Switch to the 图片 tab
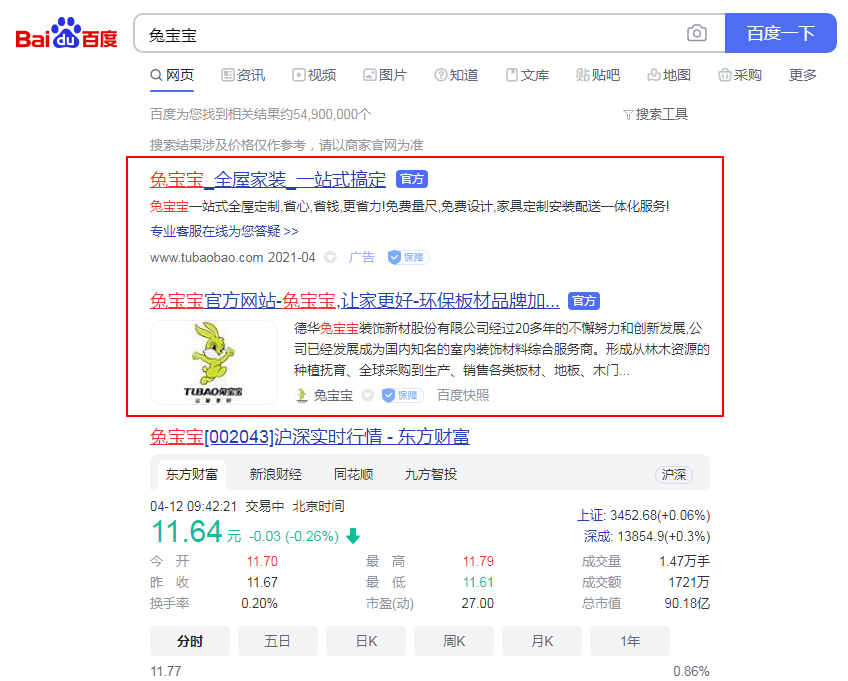Viewport: 848px width, 681px height. [x=385, y=75]
